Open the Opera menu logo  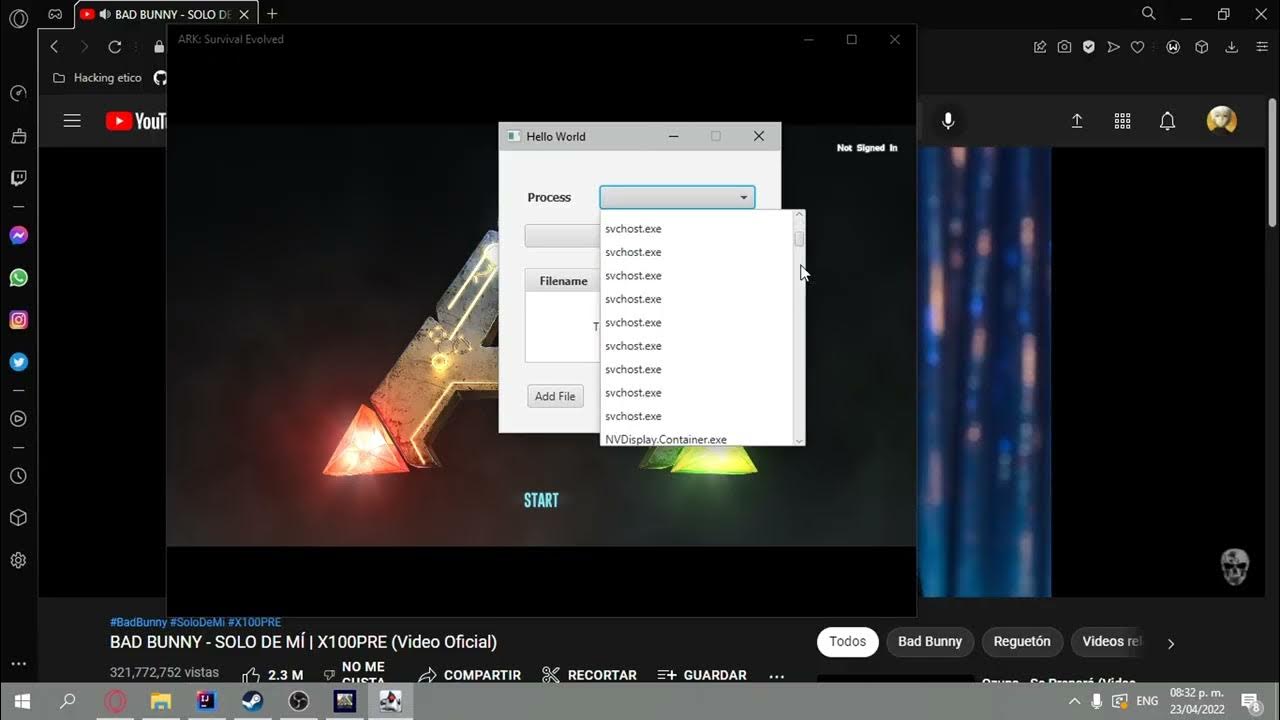[x=18, y=19]
